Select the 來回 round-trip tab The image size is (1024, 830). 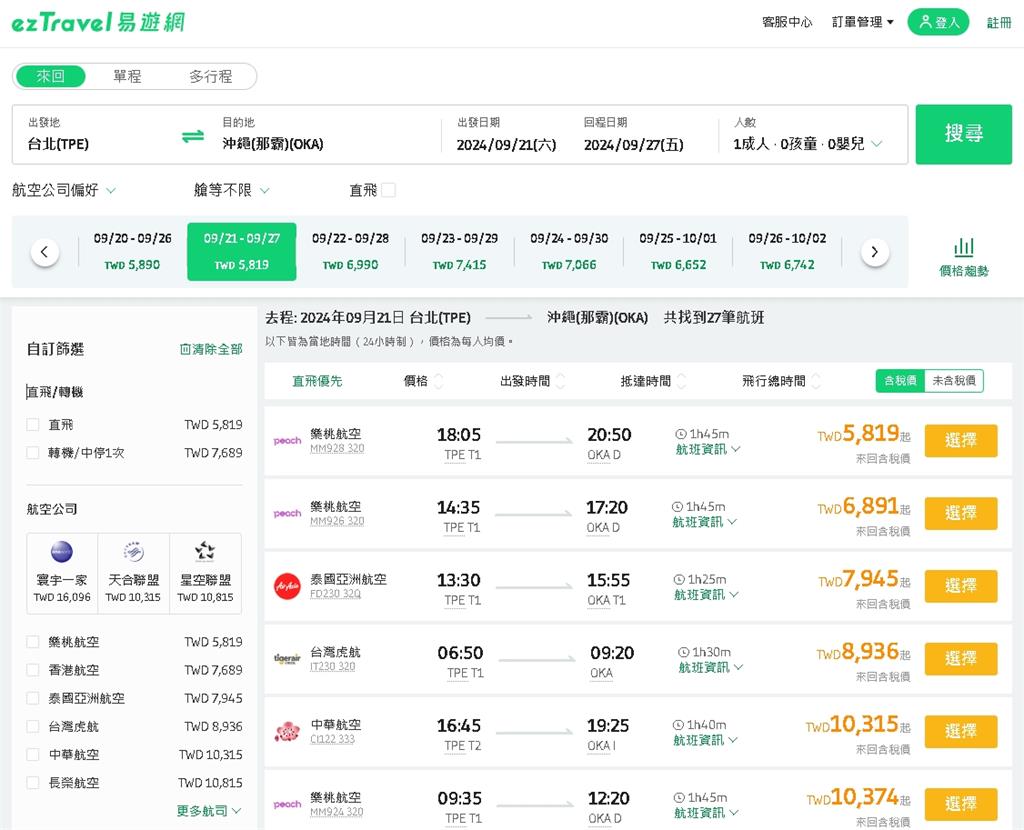[x=50, y=76]
